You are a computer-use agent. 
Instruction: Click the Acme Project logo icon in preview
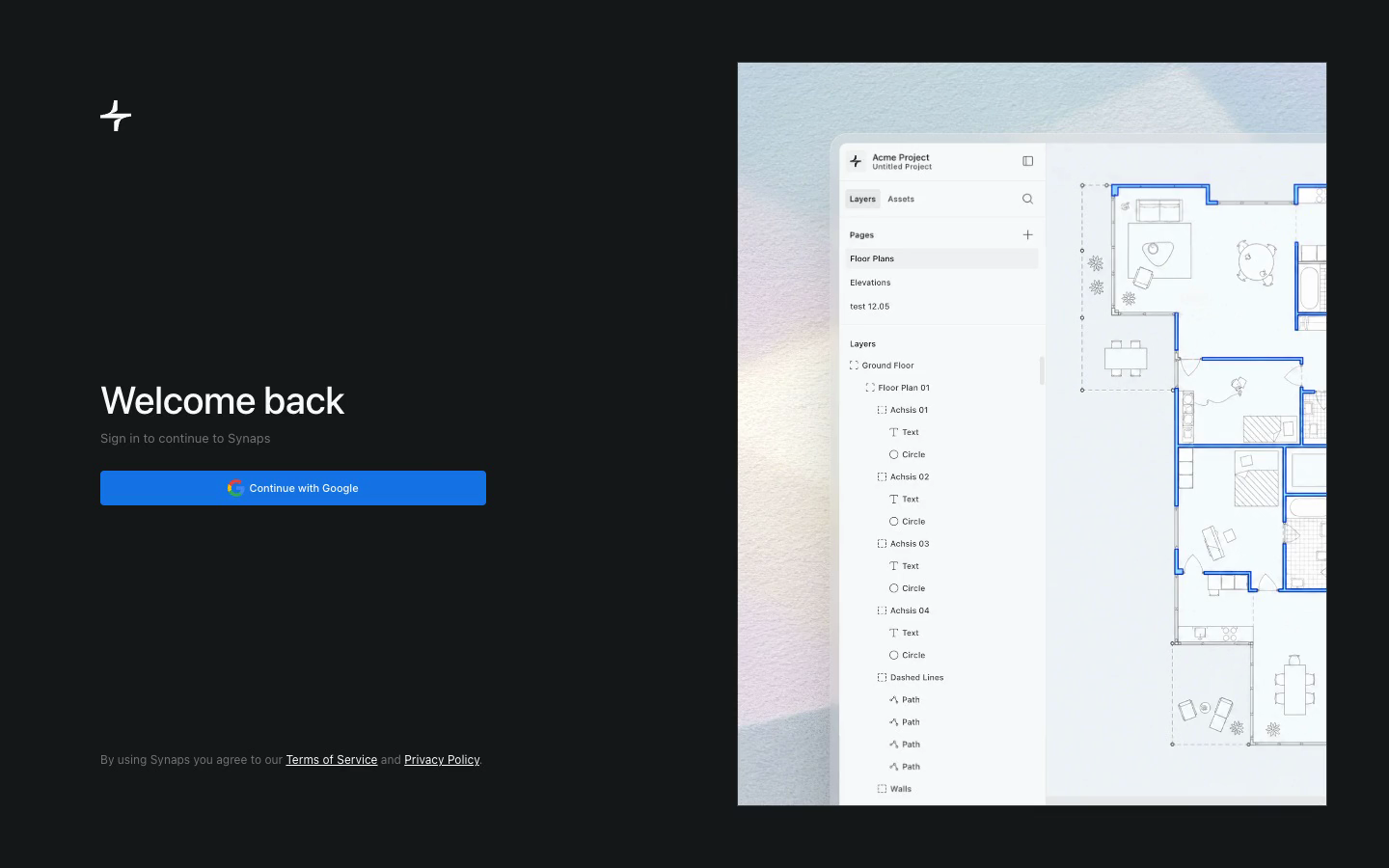point(856,161)
